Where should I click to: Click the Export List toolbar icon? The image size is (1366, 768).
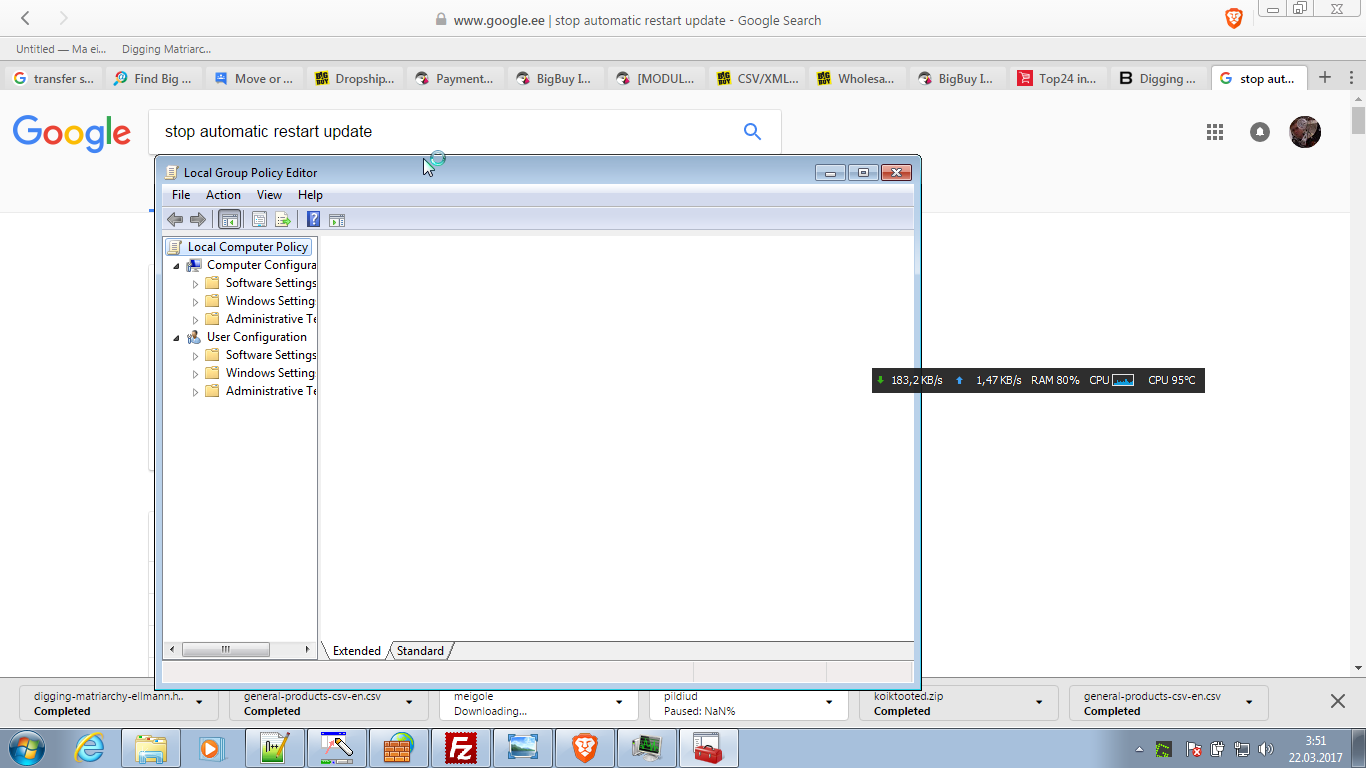(282, 220)
